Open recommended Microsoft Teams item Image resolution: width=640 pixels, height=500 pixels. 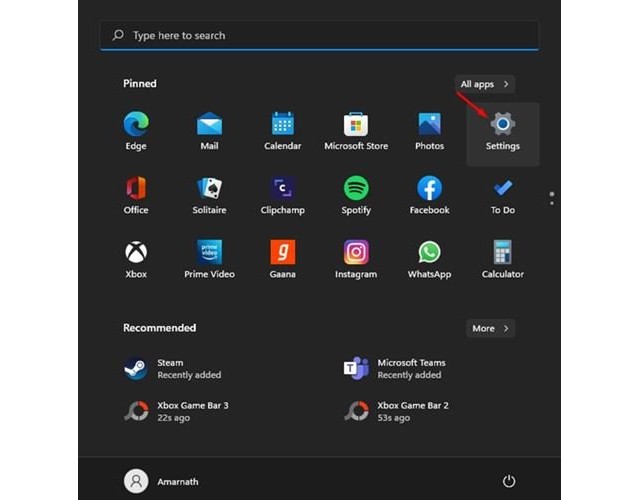click(x=395, y=369)
